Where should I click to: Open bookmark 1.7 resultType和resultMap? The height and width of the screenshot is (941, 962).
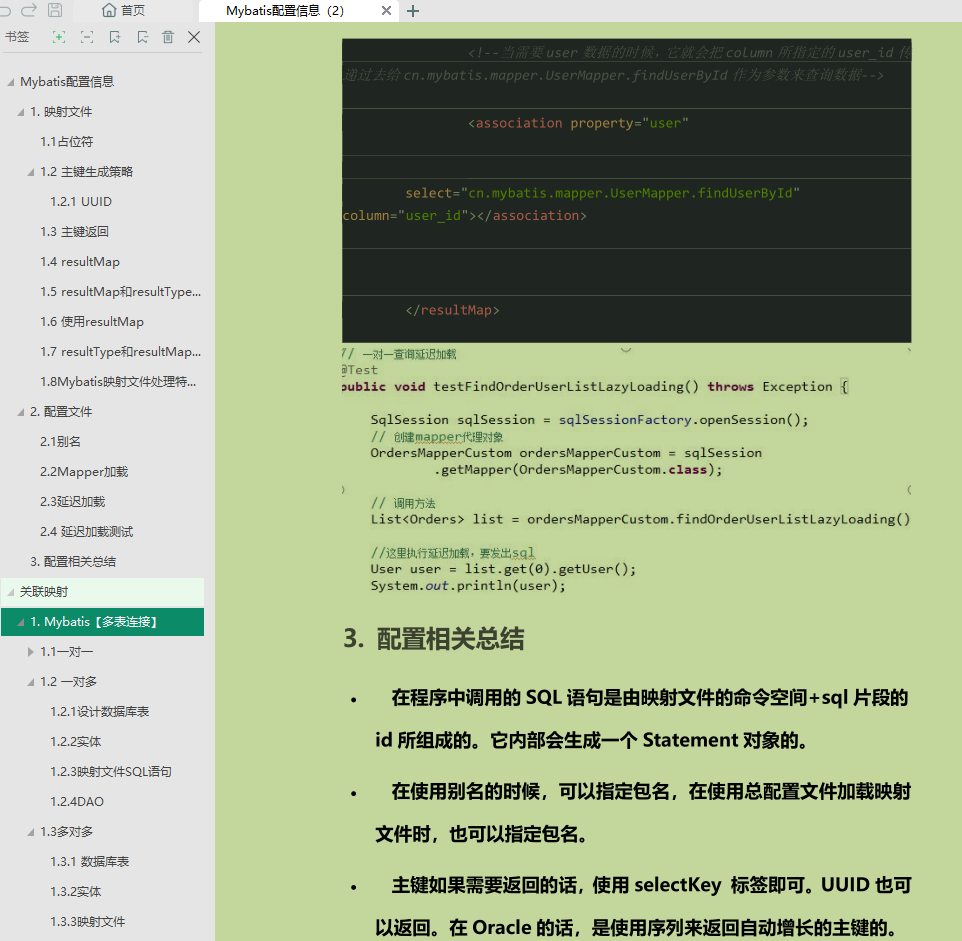pyautogui.click(x=120, y=352)
